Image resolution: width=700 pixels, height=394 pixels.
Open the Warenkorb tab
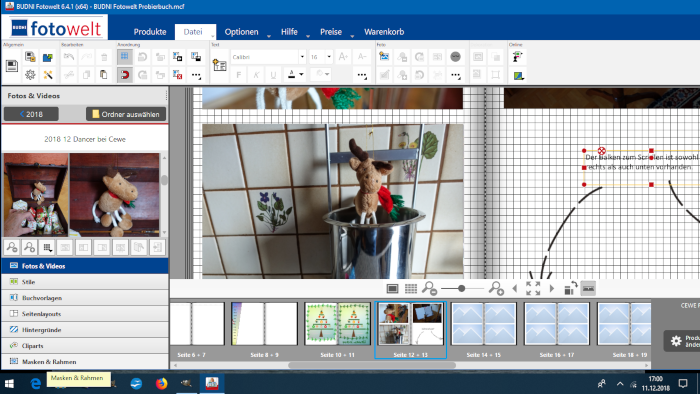coord(384,32)
